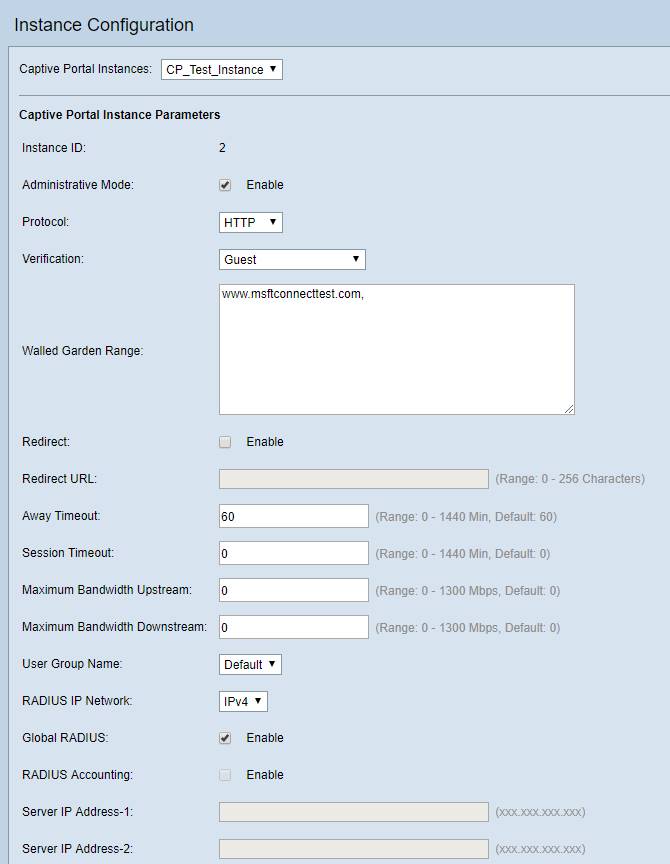Open the User Group Name dropdown
Screen dimensions: 670x864
250,664
